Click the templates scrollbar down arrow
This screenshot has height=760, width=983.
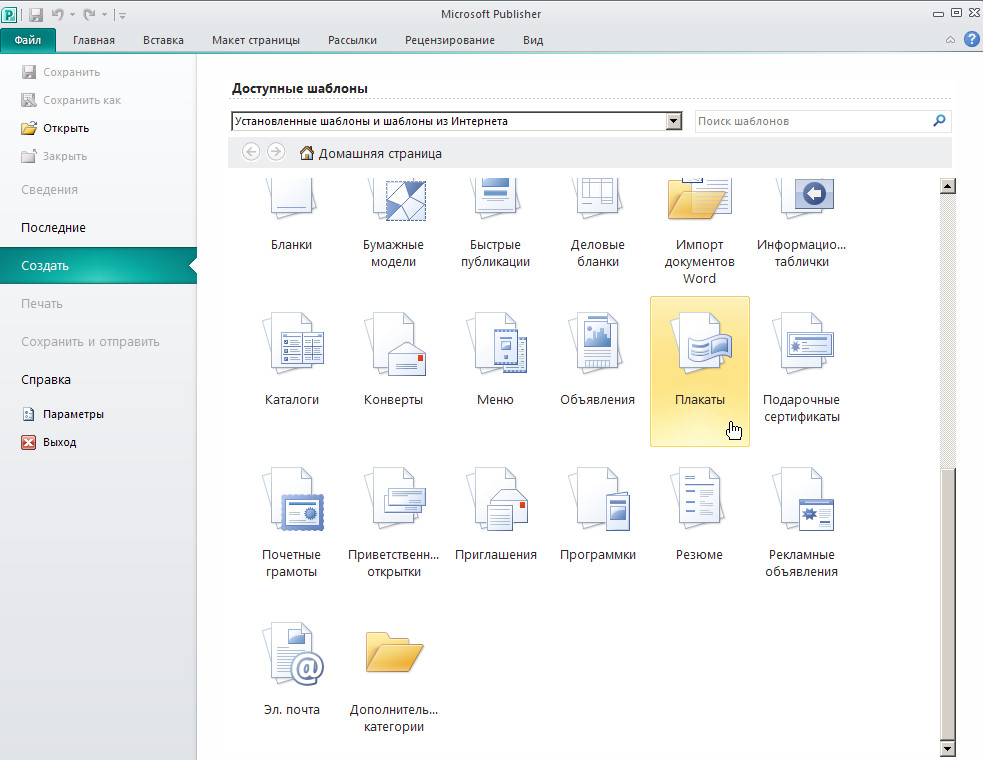click(x=947, y=748)
